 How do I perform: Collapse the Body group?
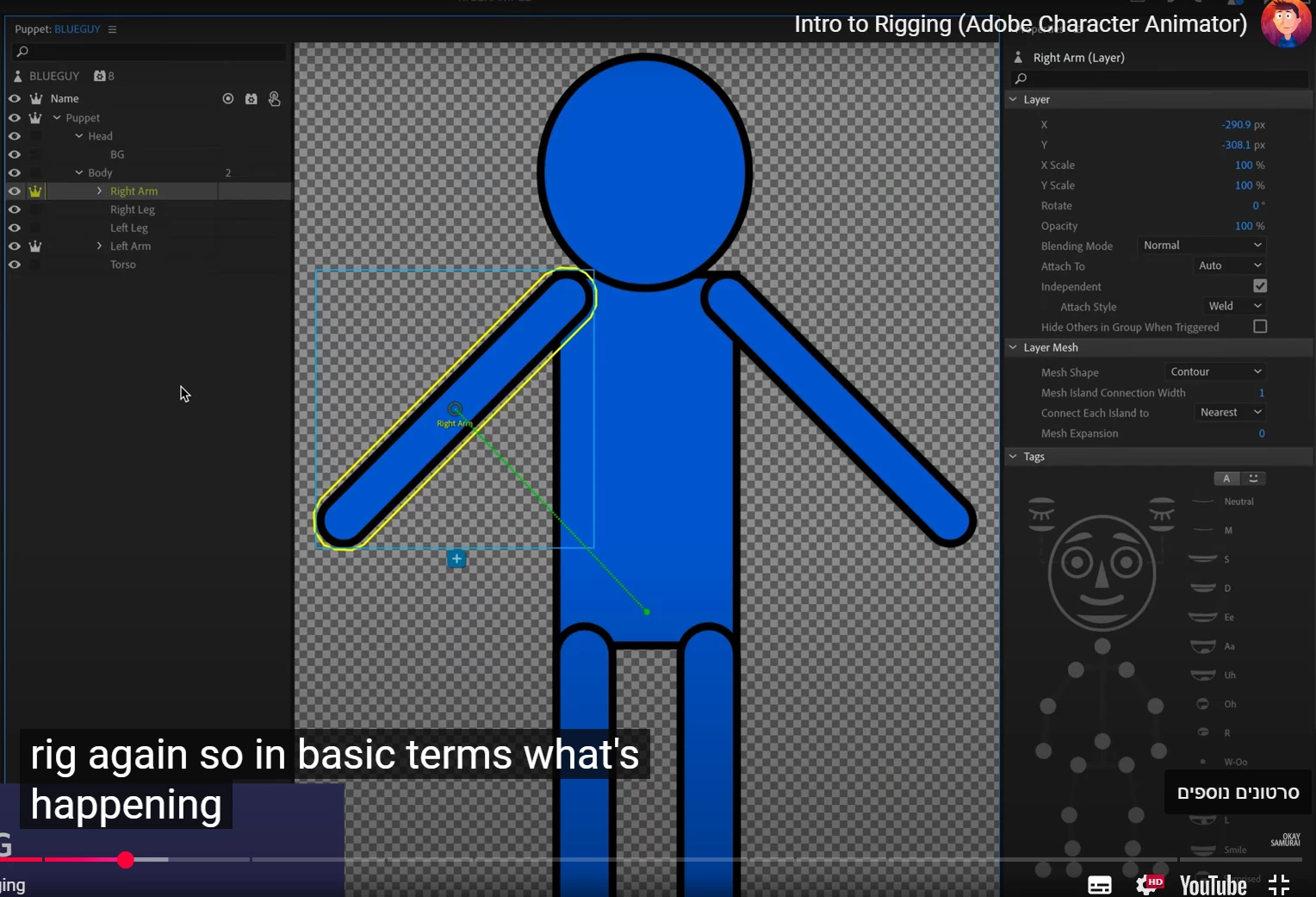point(79,172)
